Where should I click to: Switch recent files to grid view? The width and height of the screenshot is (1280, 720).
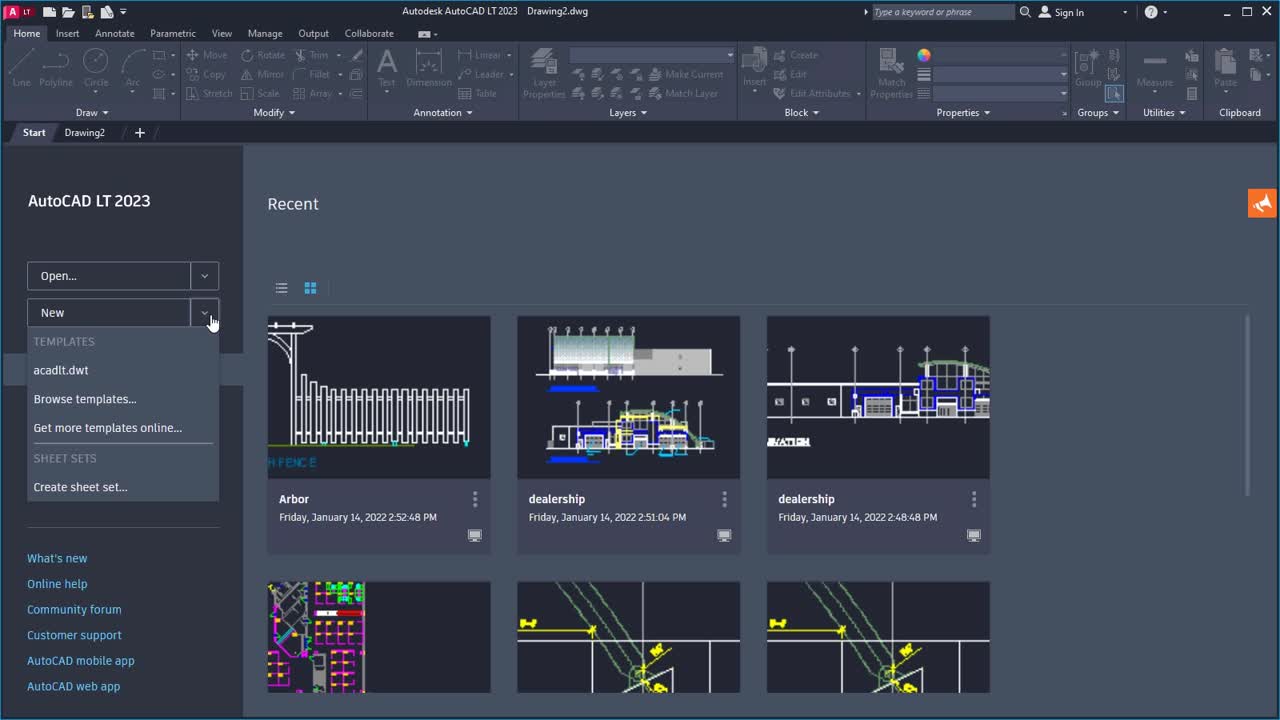(310, 288)
